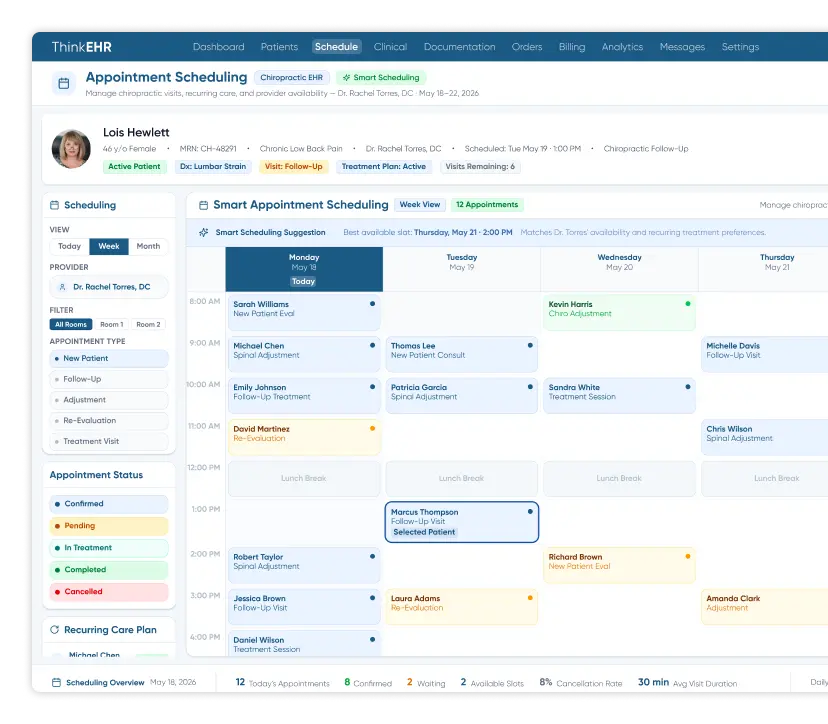The width and height of the screenshot is (828, 724).
Task: Filter appointments by Room 1
Action: [111, 324]
